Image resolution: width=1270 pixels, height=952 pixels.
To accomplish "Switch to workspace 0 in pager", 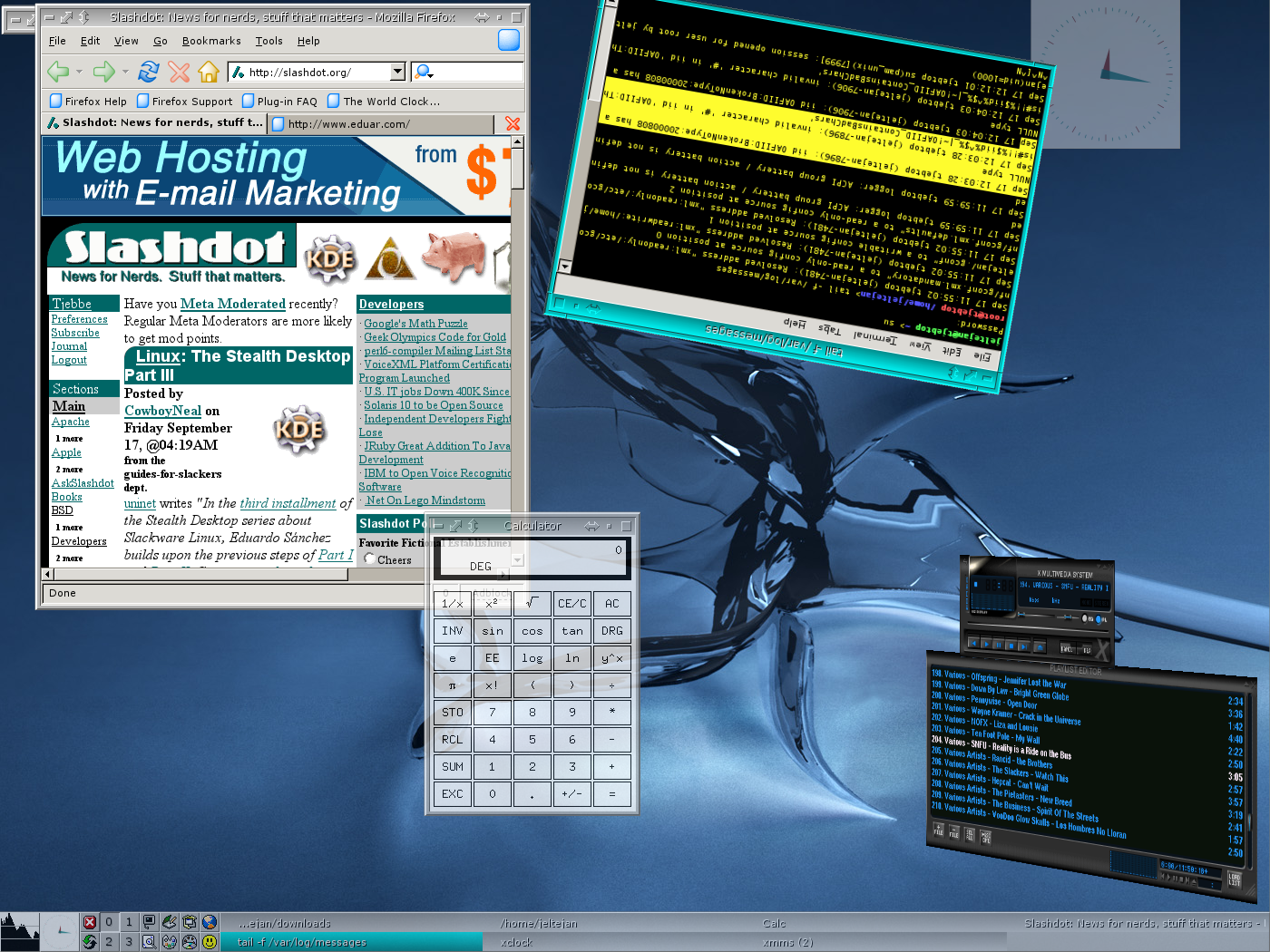I will click(x=109, y=922).
